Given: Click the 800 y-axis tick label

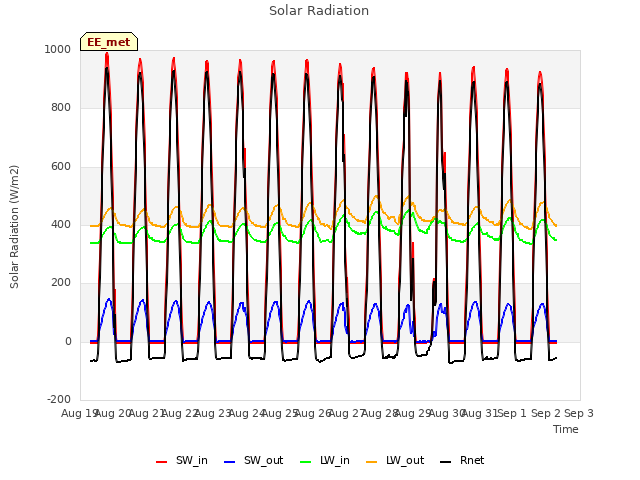Looking at the screenshot, I should pyautogui.click(x=61, y=108).
